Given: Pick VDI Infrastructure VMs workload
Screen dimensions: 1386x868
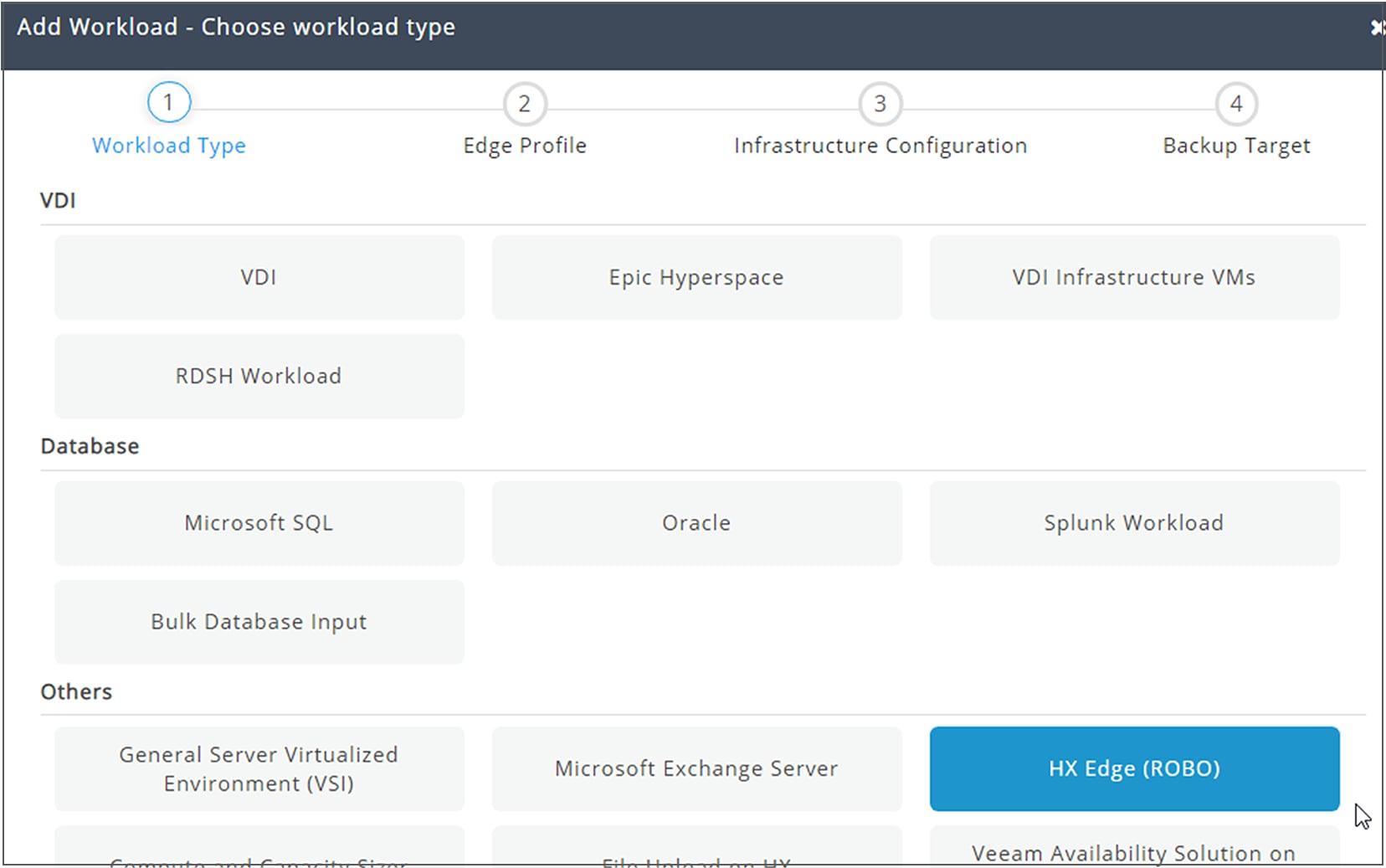Looking at the screenshot, I should (1134, 277).
